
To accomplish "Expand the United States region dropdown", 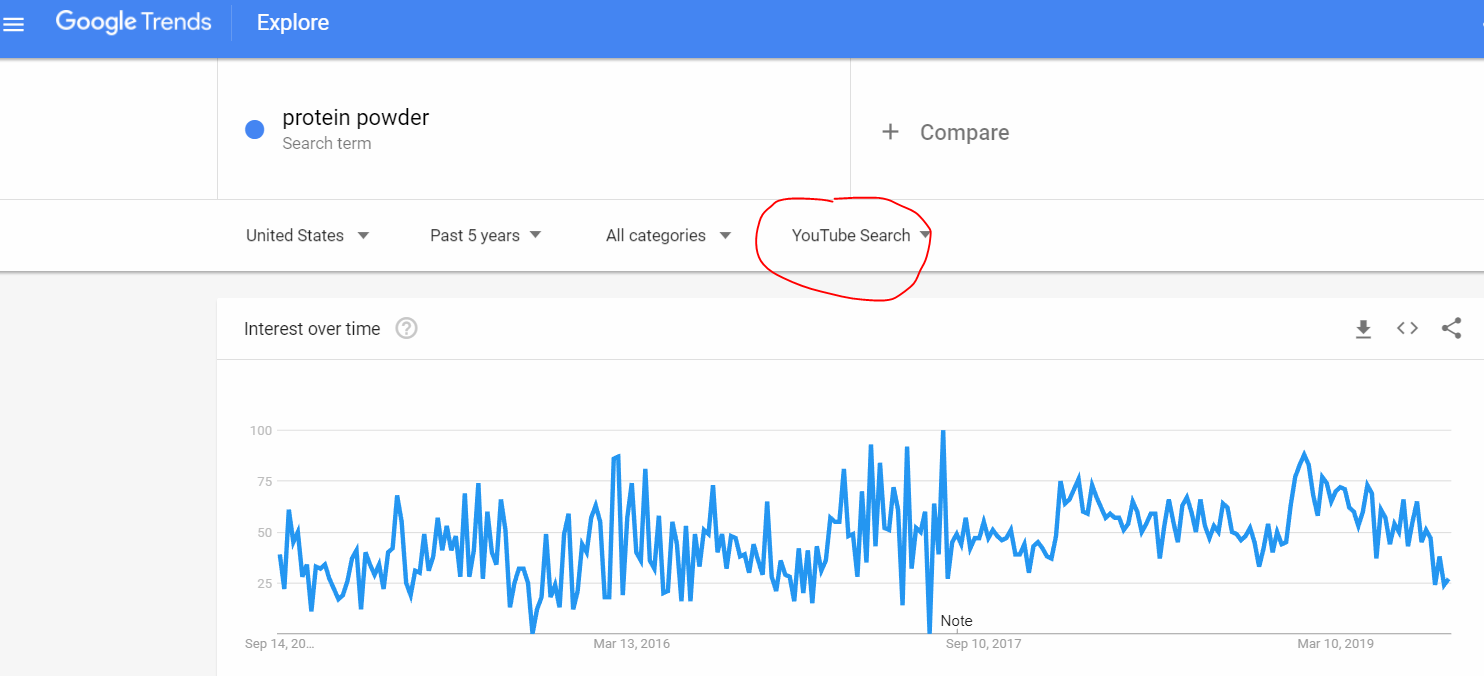I will pyautogui.click(x=307, y=236).
